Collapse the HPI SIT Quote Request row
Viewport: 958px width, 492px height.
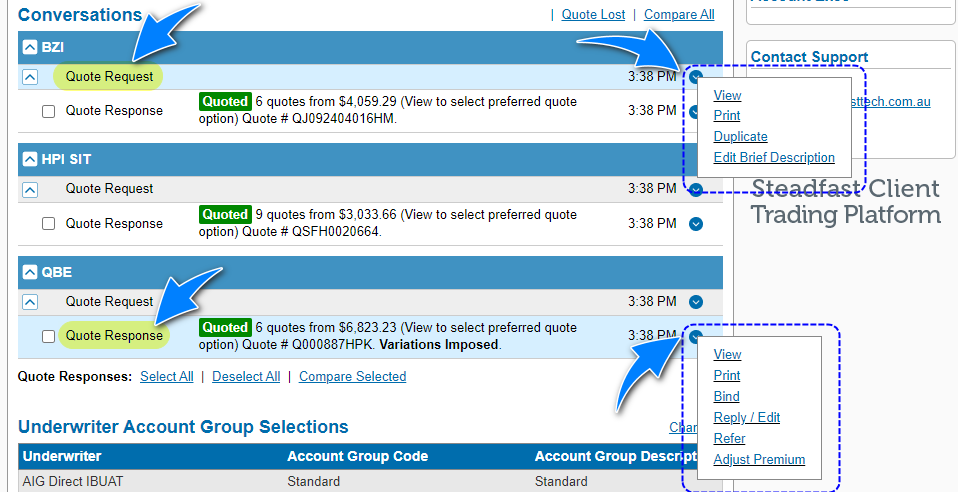point(30,189)
